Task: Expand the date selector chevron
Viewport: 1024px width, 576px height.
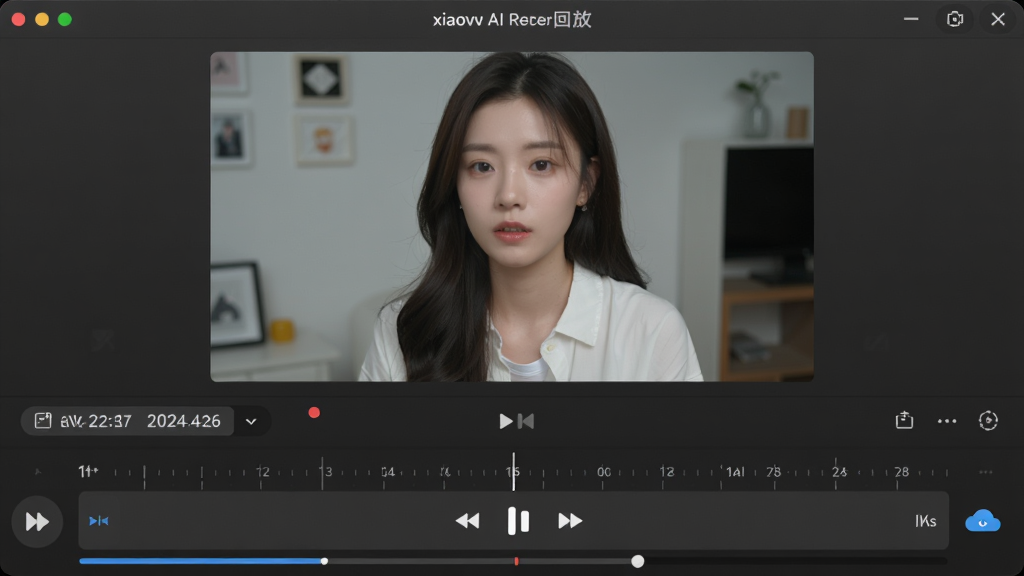Action: click(x=251, y=422)
